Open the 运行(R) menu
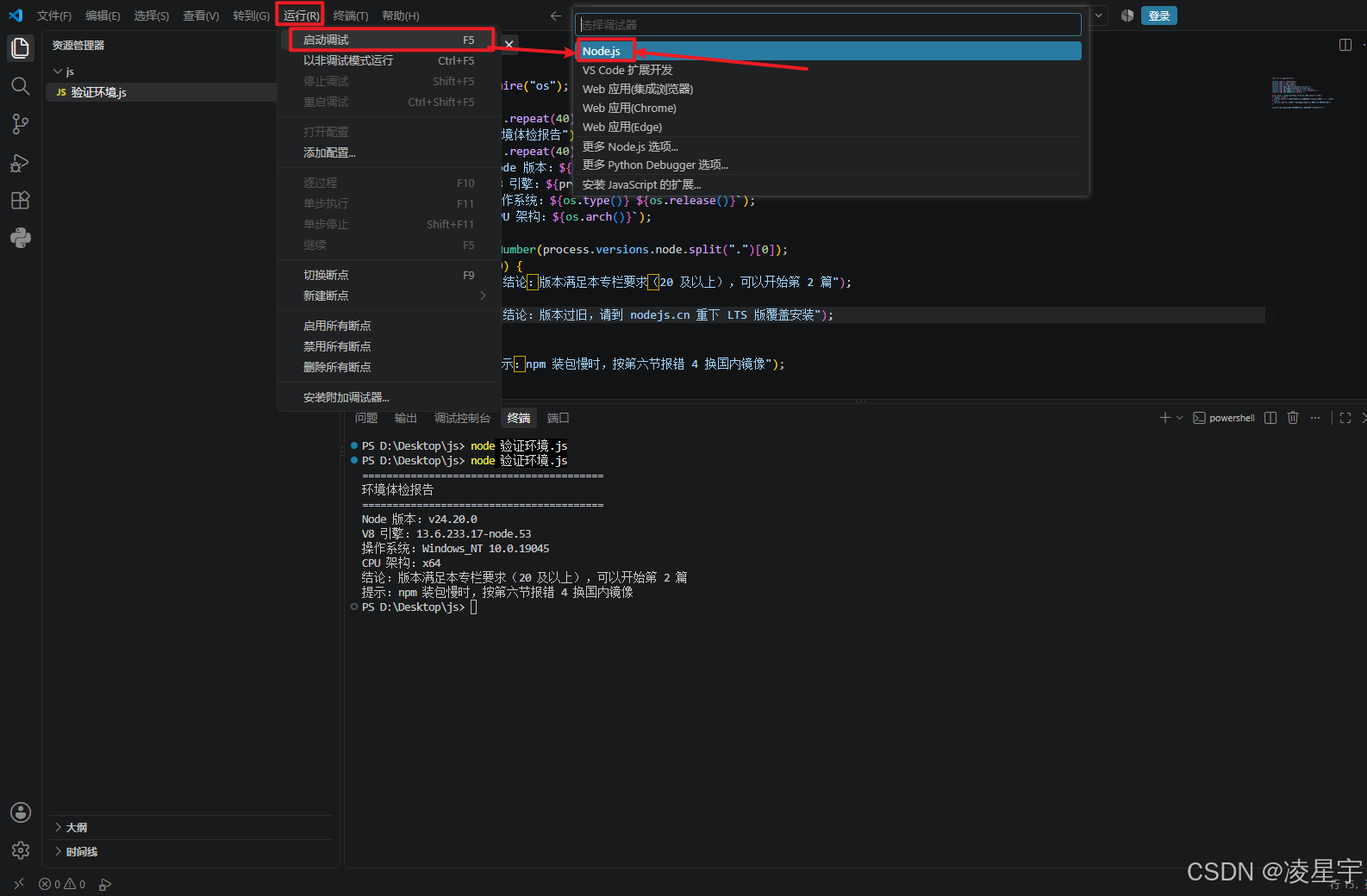Image resolution: width=1367 pixels, height=896 pixels. (301, 16)
